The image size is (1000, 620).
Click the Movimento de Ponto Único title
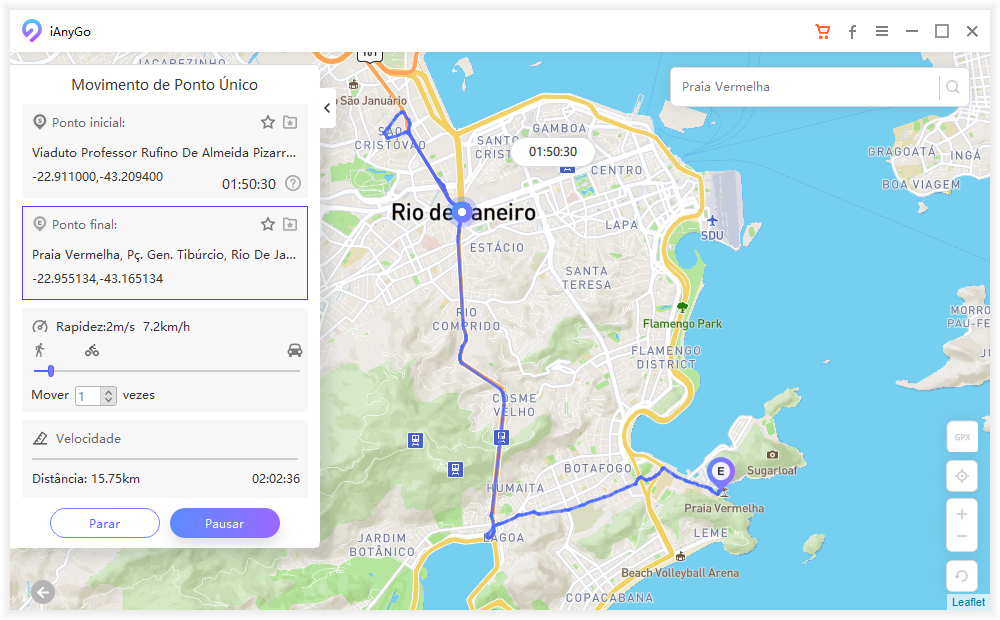(x=165, y=85)
